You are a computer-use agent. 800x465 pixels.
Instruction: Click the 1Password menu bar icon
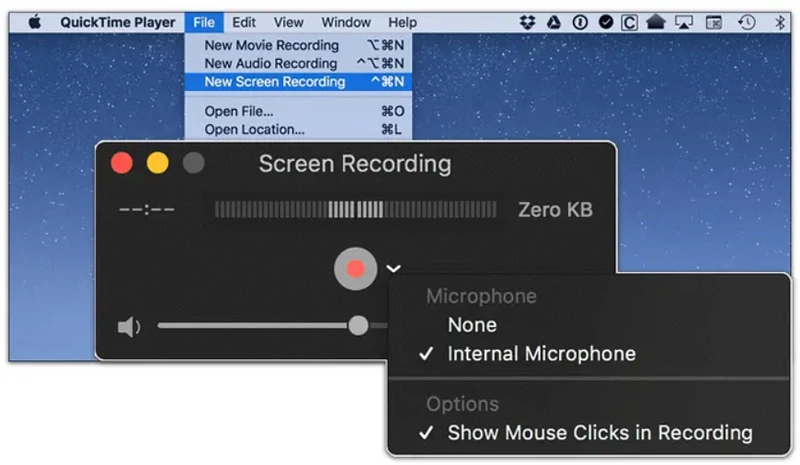coord(580,22)
